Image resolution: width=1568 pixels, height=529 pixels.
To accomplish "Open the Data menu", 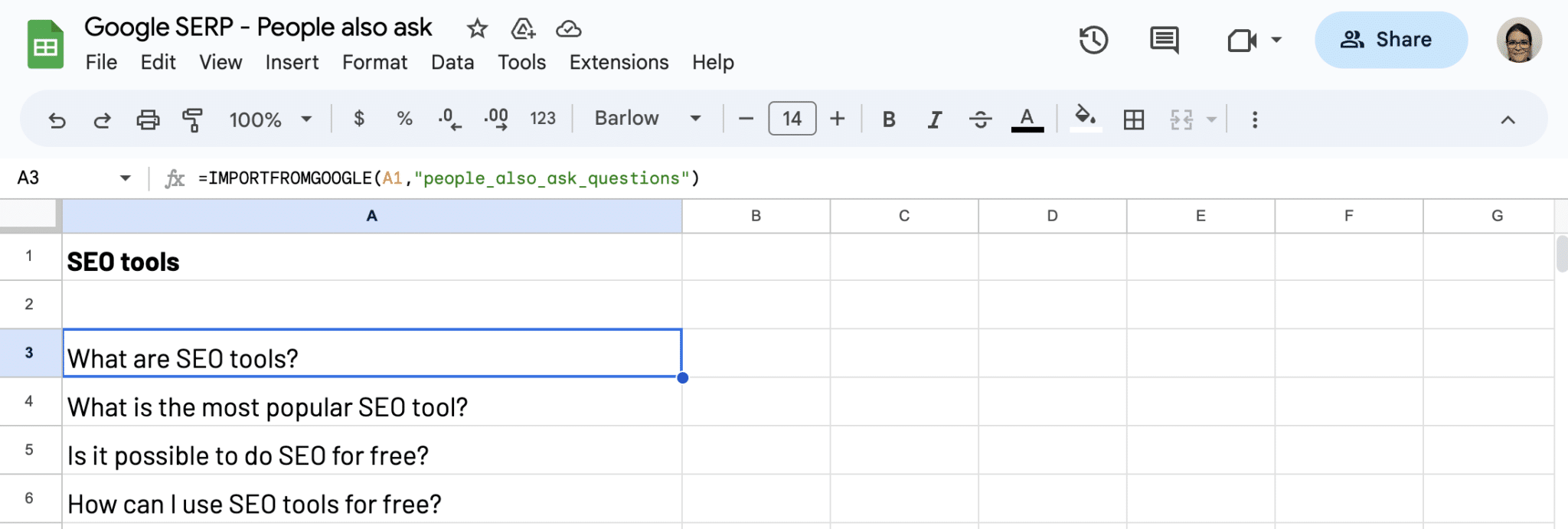I will (x=452, y=62).
